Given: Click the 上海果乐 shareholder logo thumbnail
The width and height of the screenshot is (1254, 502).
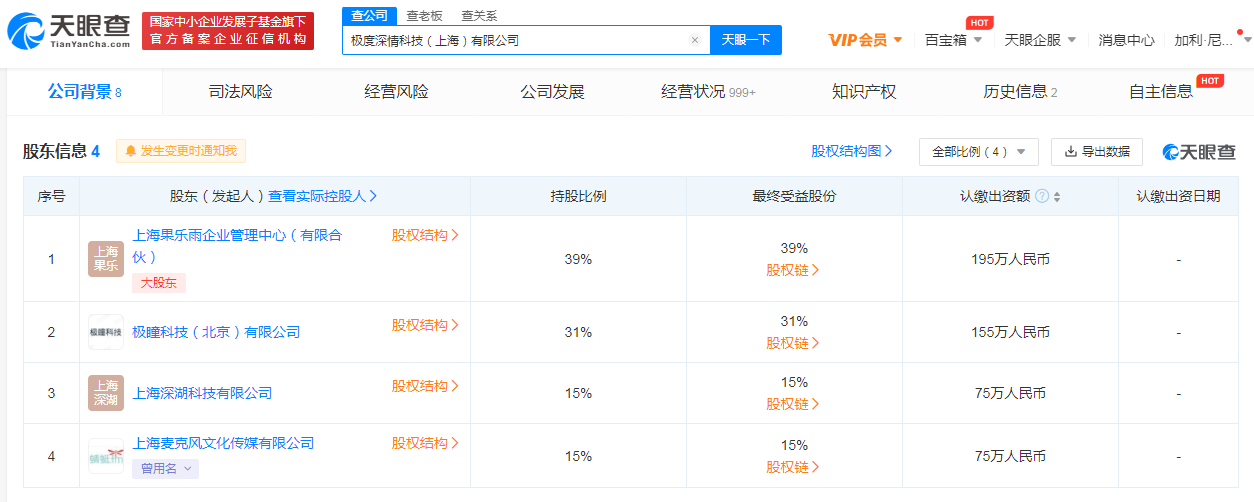Looking at the screenshot, I should [106, 258].
